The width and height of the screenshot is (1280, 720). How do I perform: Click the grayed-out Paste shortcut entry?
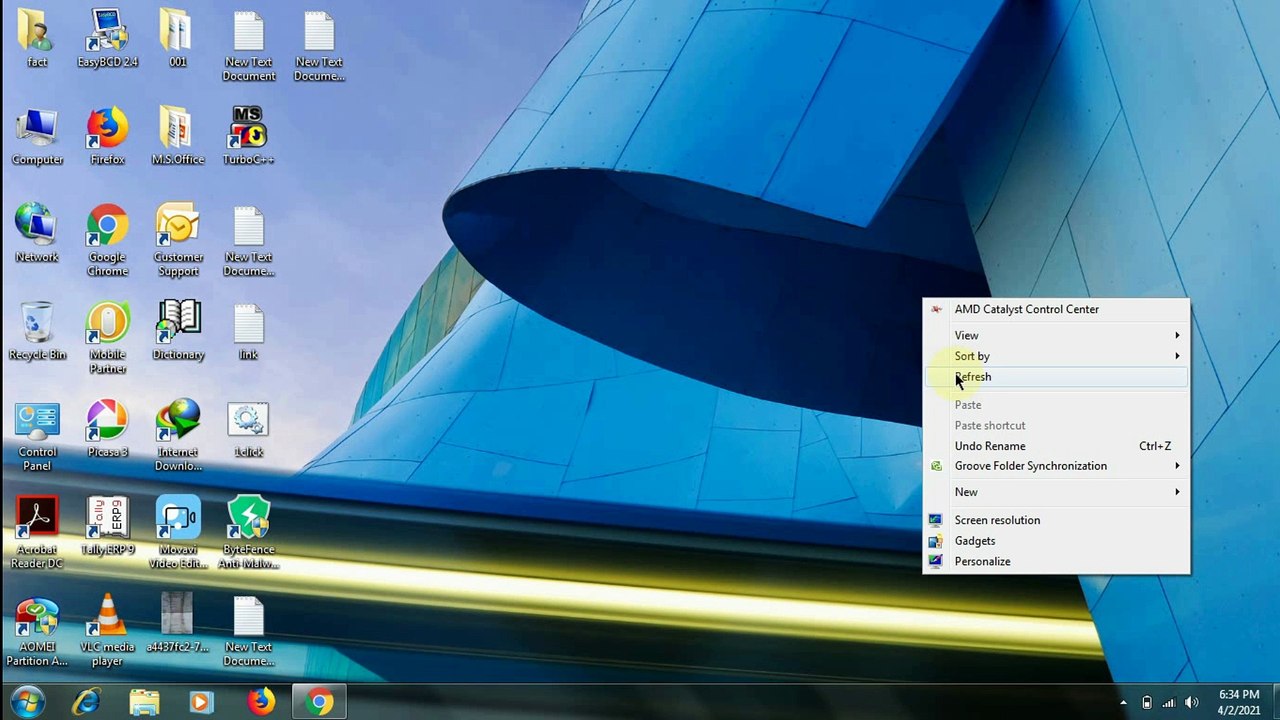point(1056,425)
